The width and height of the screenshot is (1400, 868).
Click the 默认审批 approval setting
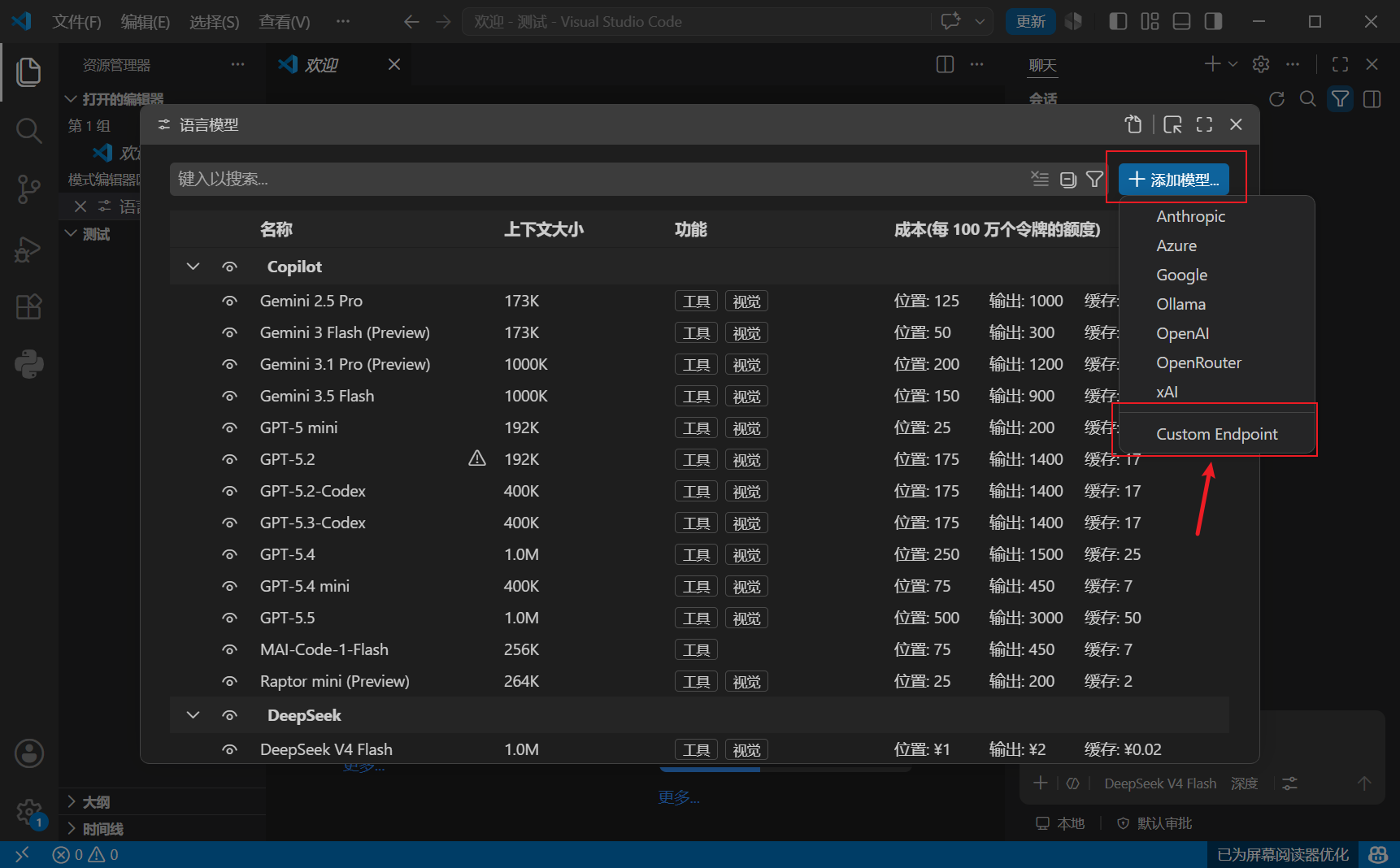pyautogui.click(x=1155, y=823)
